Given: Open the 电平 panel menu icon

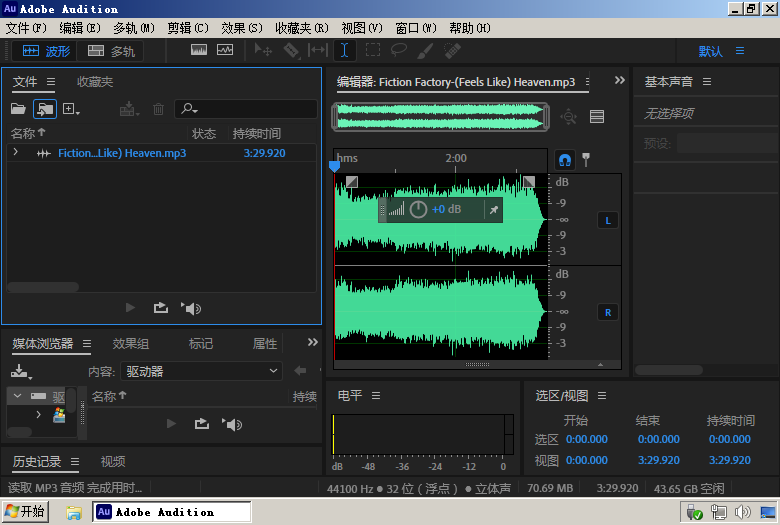Looking at the screenshot, I should 376,396.
